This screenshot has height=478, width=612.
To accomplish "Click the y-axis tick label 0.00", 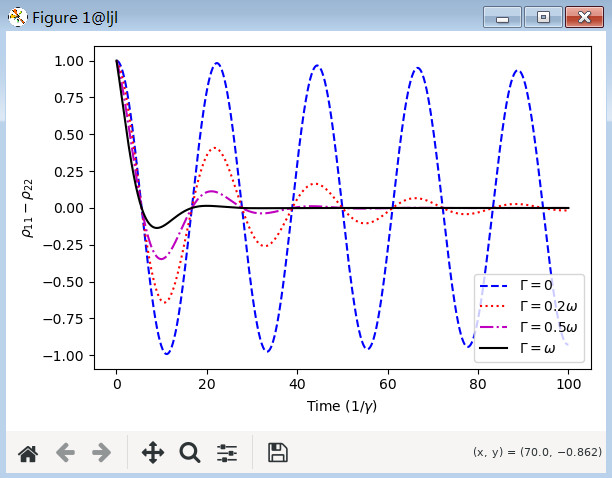I will (x=69, y=208).
